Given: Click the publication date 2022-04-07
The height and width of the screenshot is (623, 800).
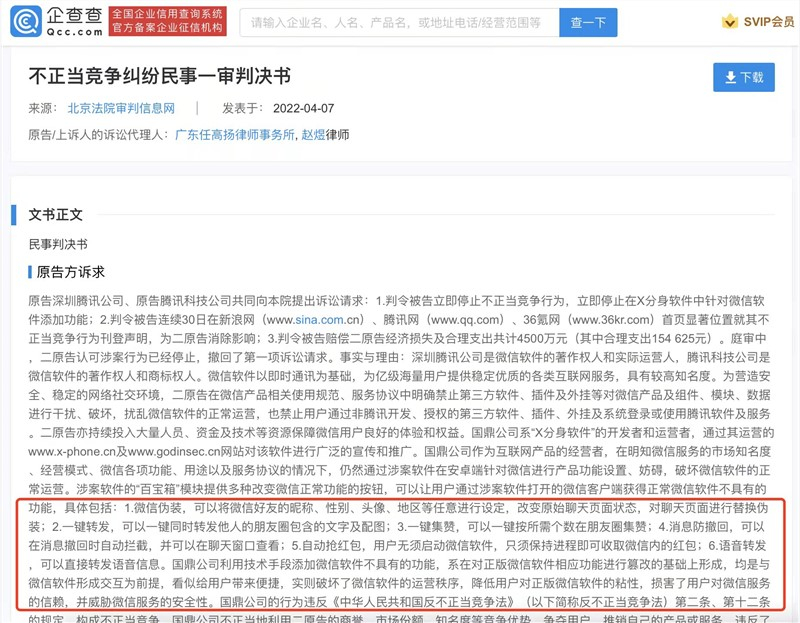Looking at the screenshot, I should point(306,108).
